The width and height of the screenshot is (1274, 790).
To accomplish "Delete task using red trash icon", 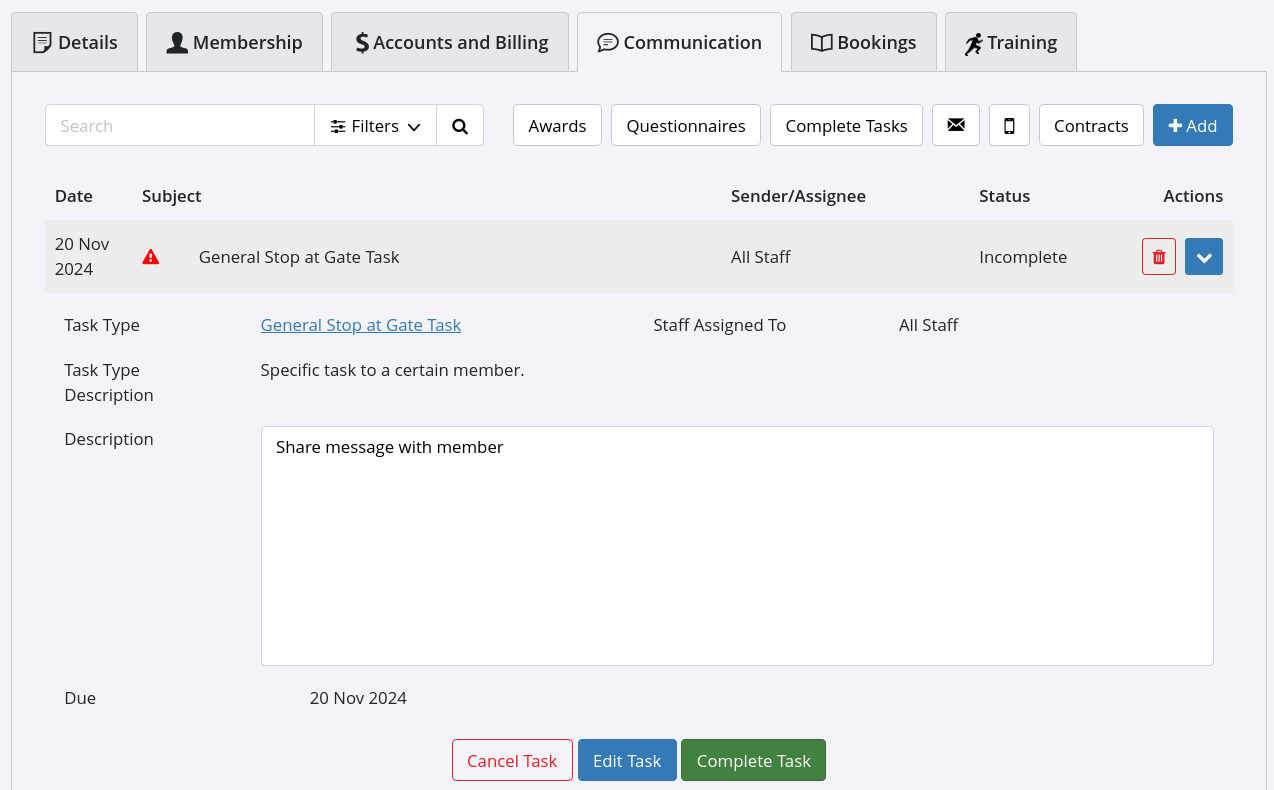I will (1158, 257).
